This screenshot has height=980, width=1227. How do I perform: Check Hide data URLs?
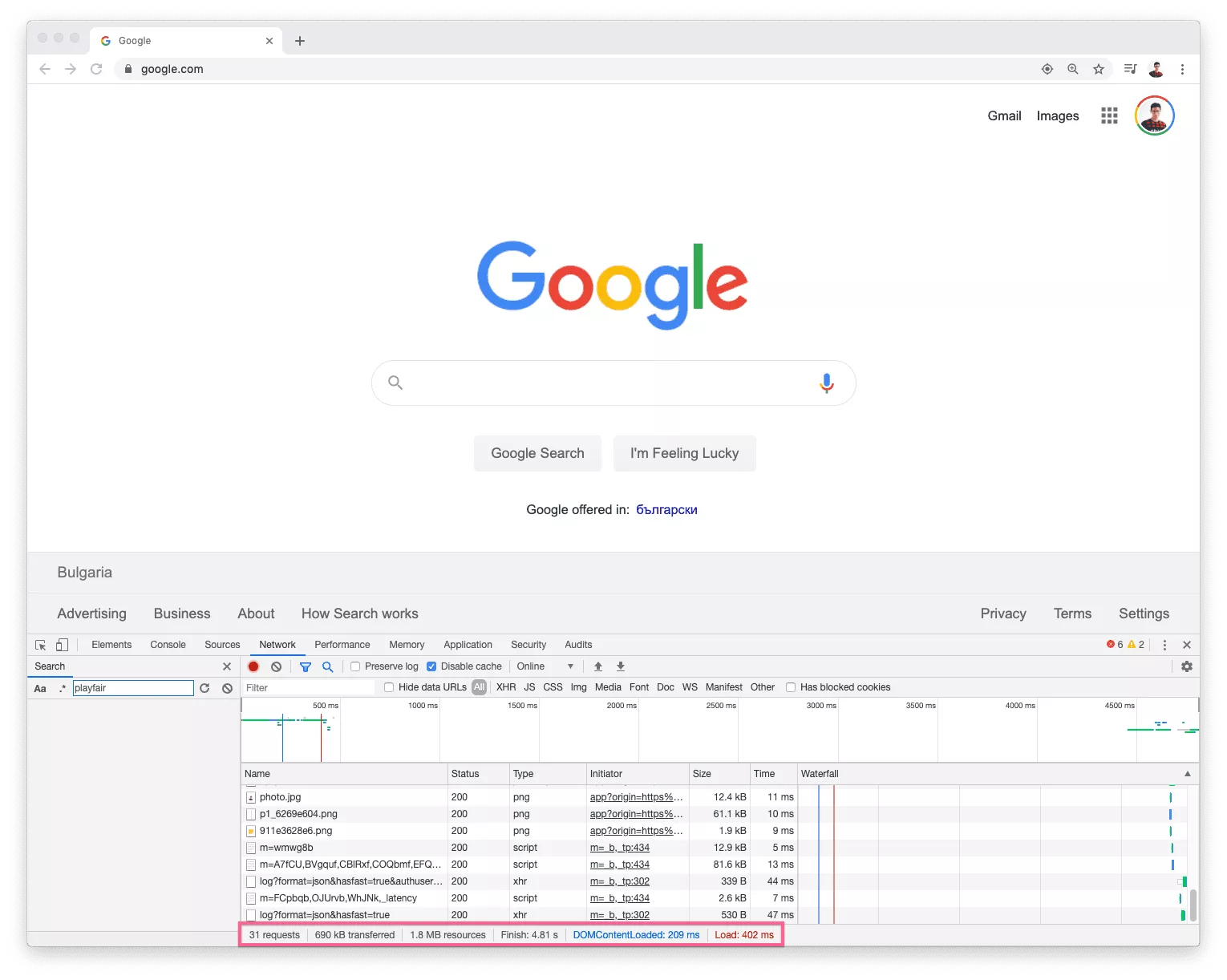coord(389,687)
